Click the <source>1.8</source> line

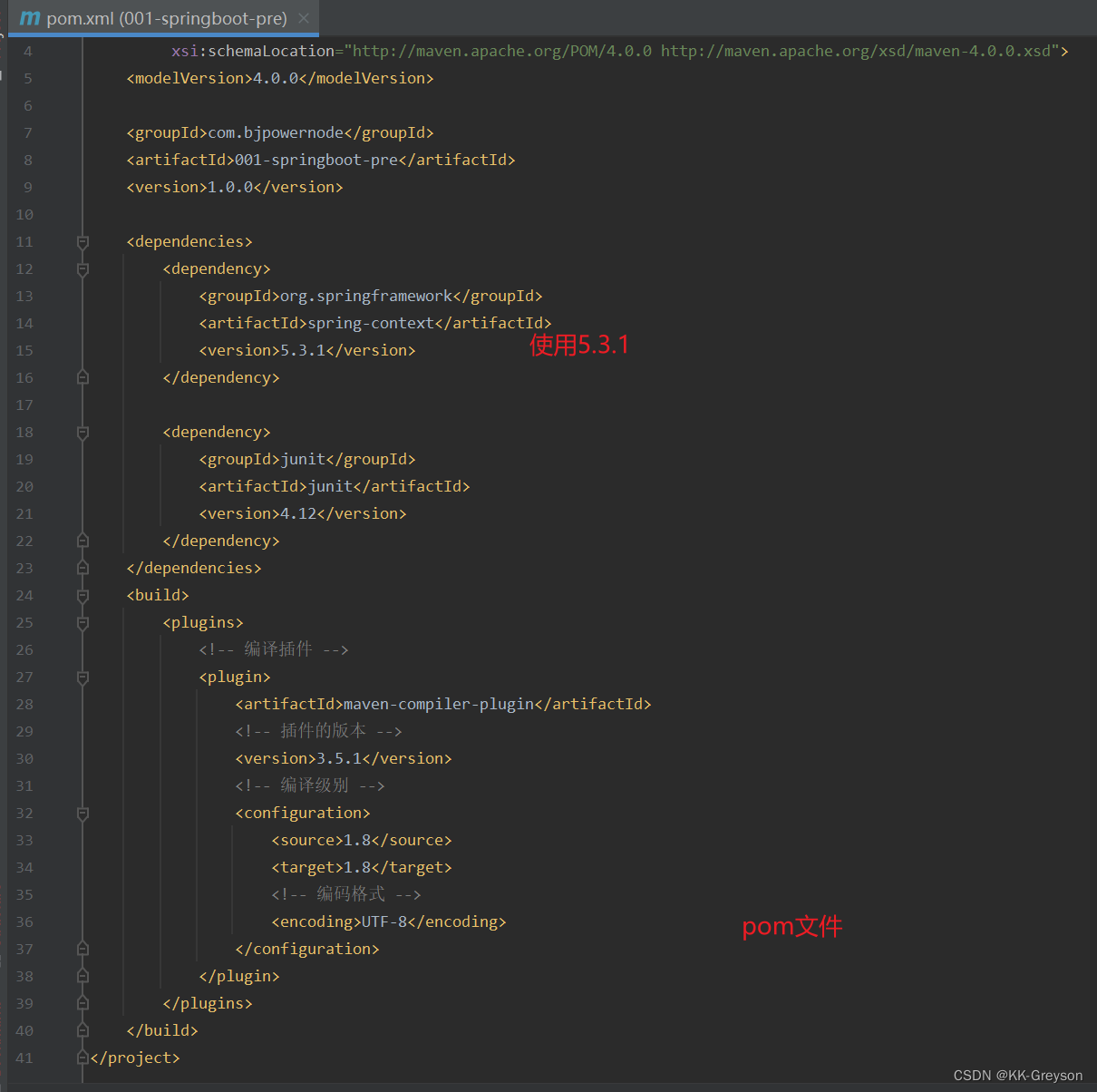pyautogui.click(x=362, y=840)
